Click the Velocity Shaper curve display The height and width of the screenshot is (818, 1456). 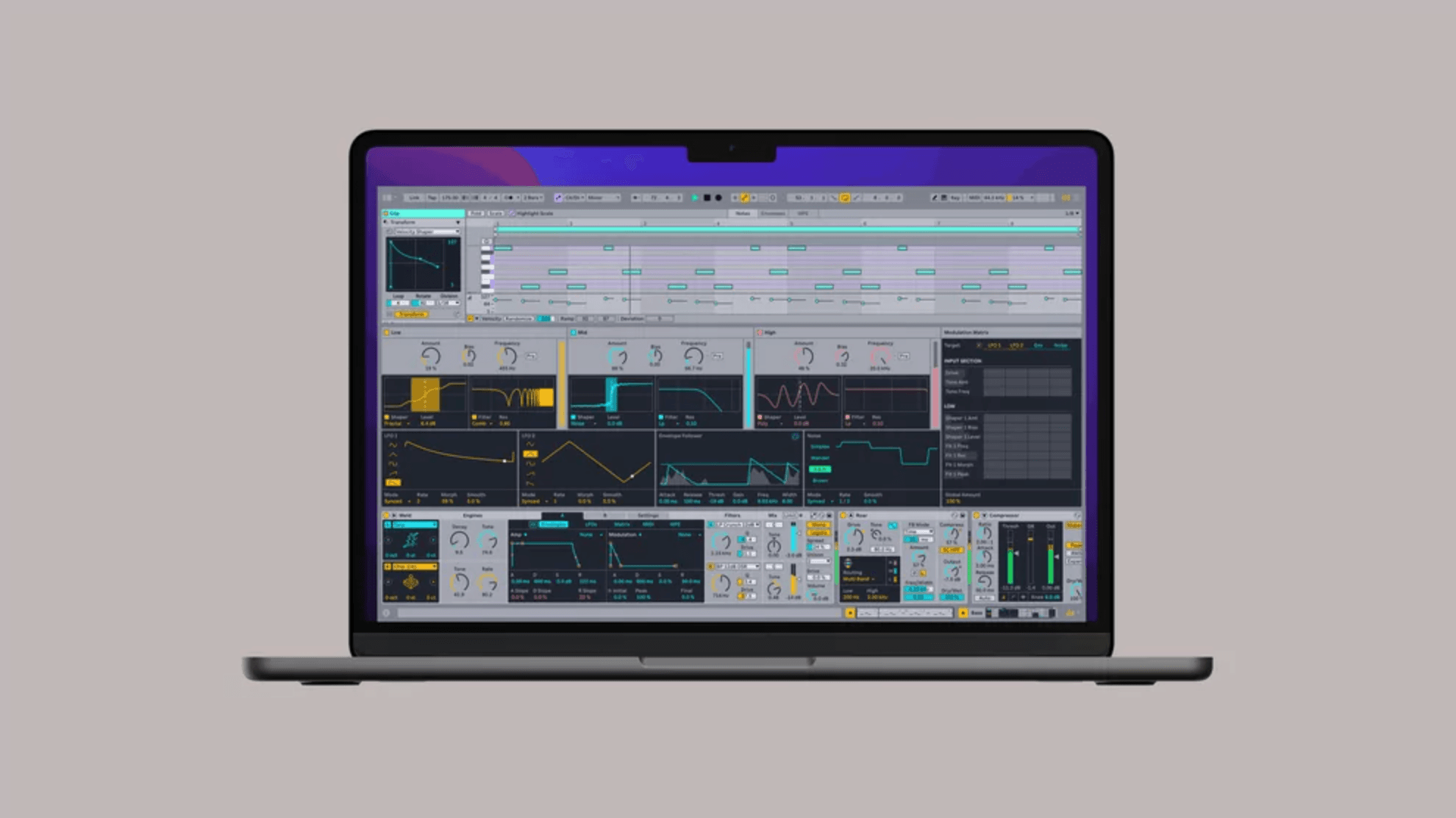tap(424, 265)
